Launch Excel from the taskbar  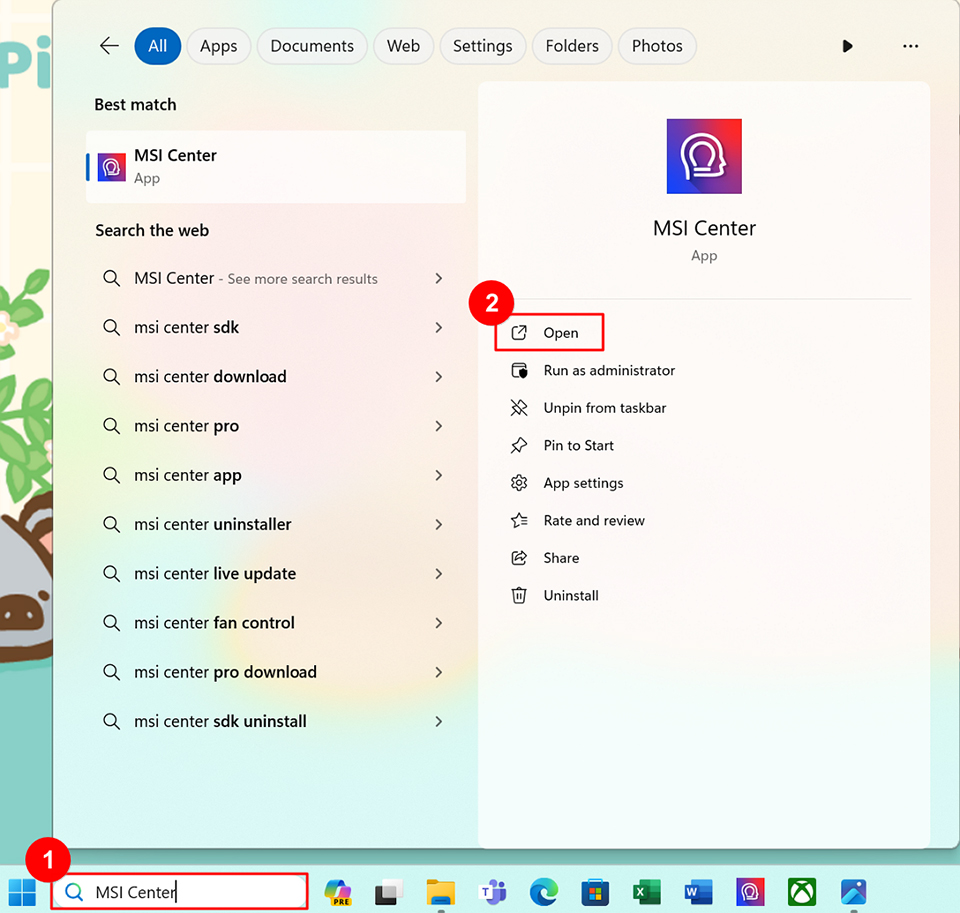point(647,892)
